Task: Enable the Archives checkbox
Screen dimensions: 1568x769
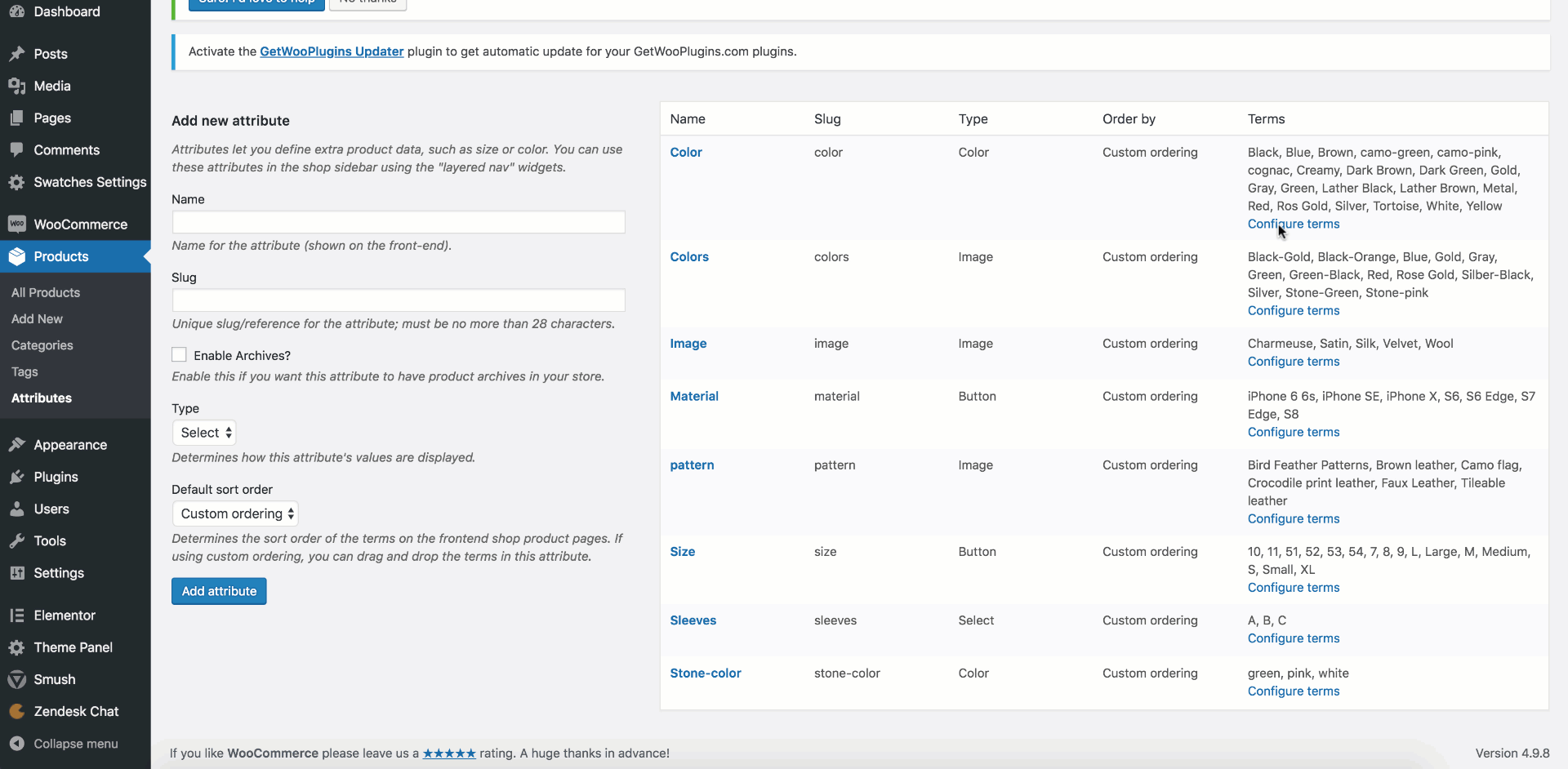Action: point(179,355)
